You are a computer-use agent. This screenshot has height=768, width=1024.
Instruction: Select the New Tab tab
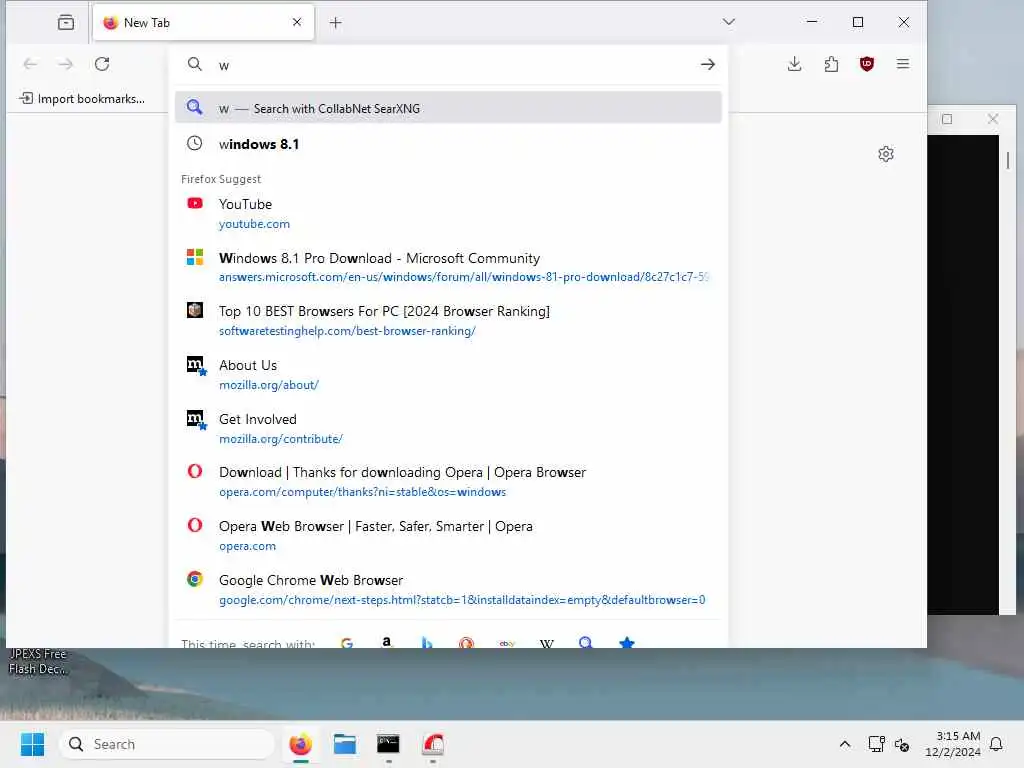coord(203,22)
